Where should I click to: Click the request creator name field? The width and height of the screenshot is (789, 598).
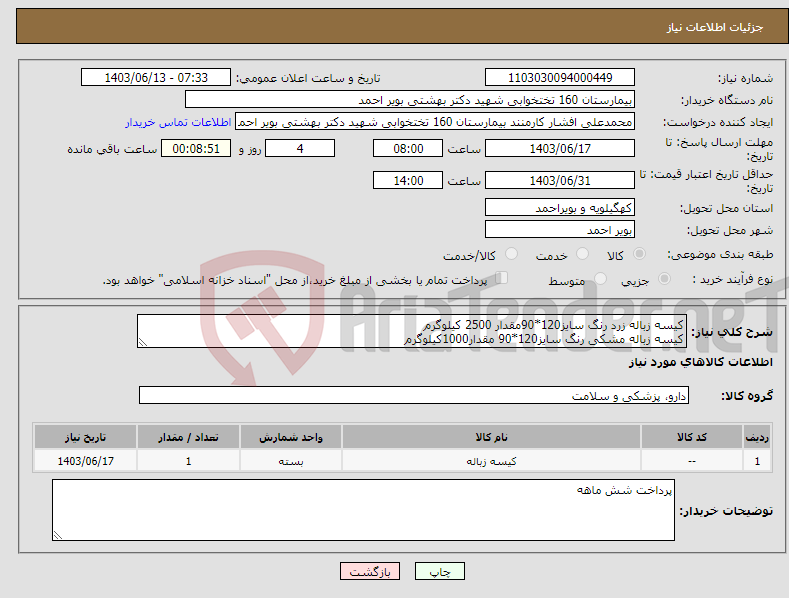435,122
